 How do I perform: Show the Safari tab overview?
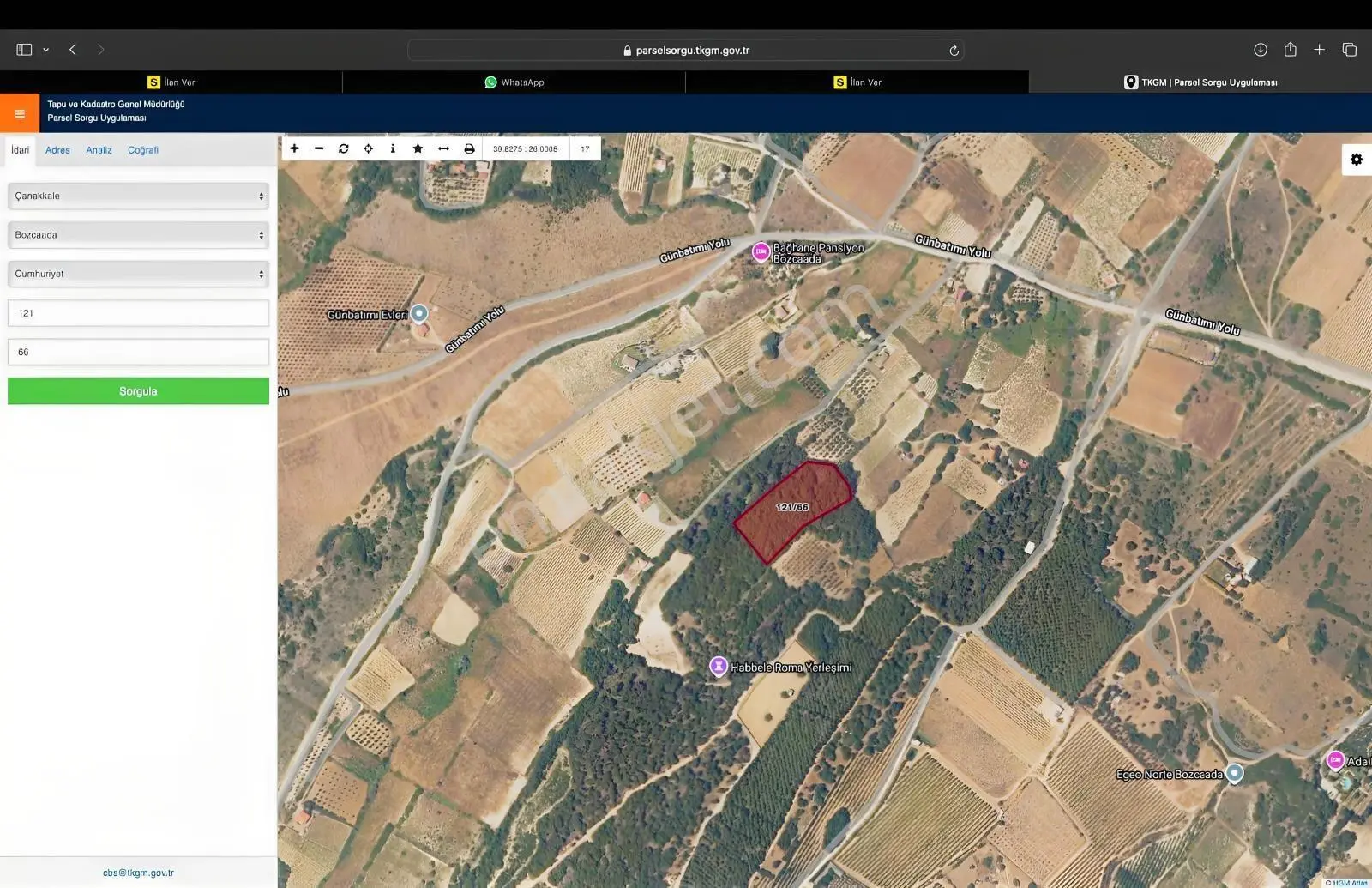[1350, 50]
